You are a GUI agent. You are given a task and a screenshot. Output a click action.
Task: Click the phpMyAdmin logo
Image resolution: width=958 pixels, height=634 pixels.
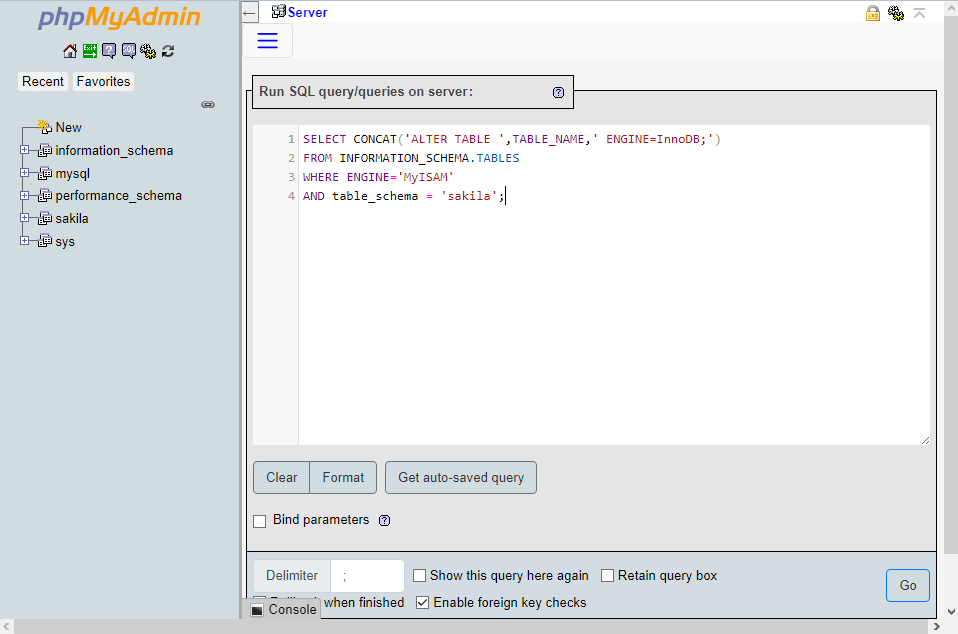click(119, 17)
